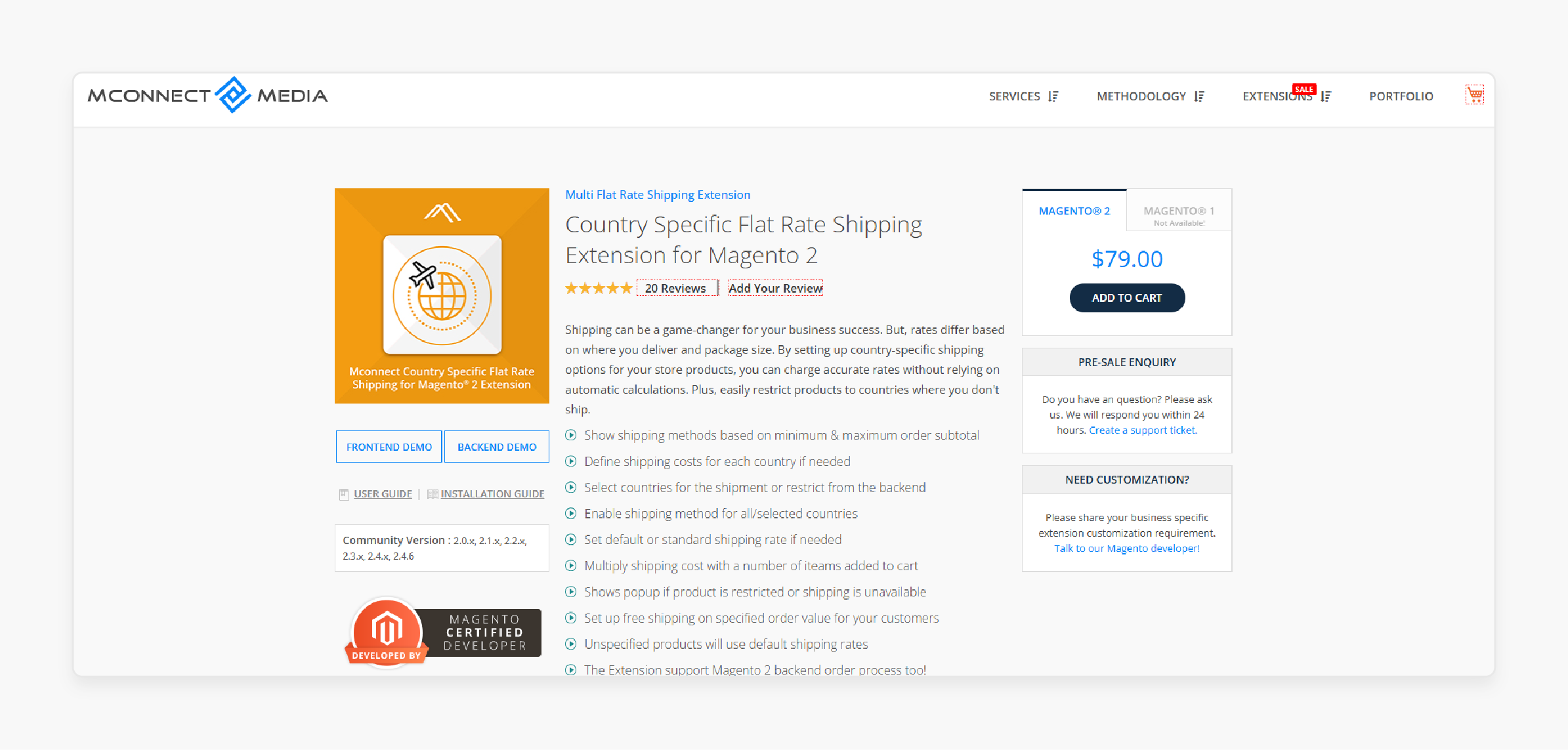Click the five-star rating icons
Screen dimensions: 1568x750
point(599,288)
